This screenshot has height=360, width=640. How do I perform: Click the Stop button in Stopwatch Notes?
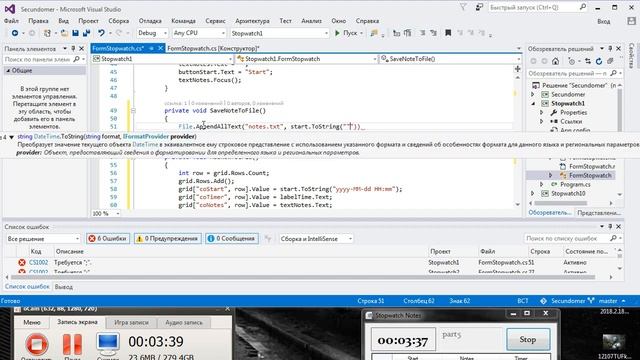click(528, 339)
